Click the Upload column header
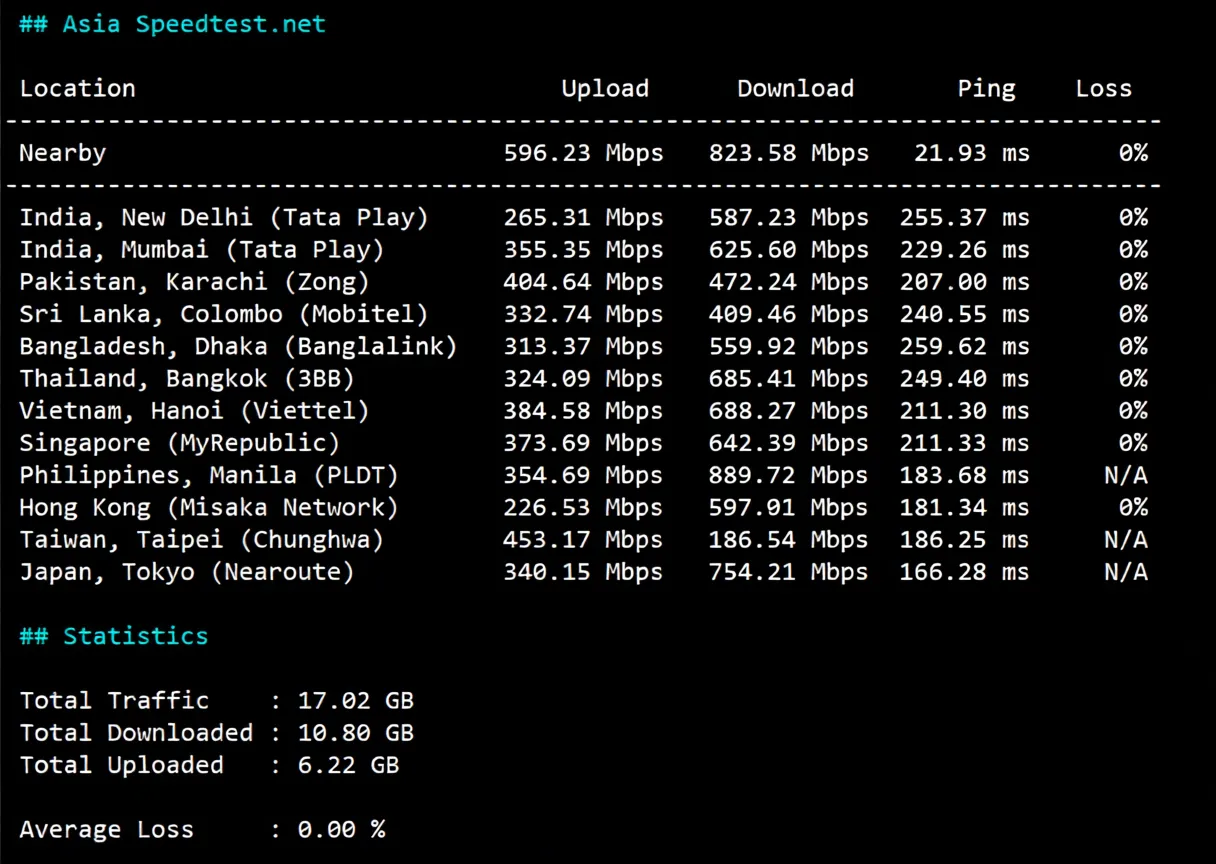 pos(605,88)
